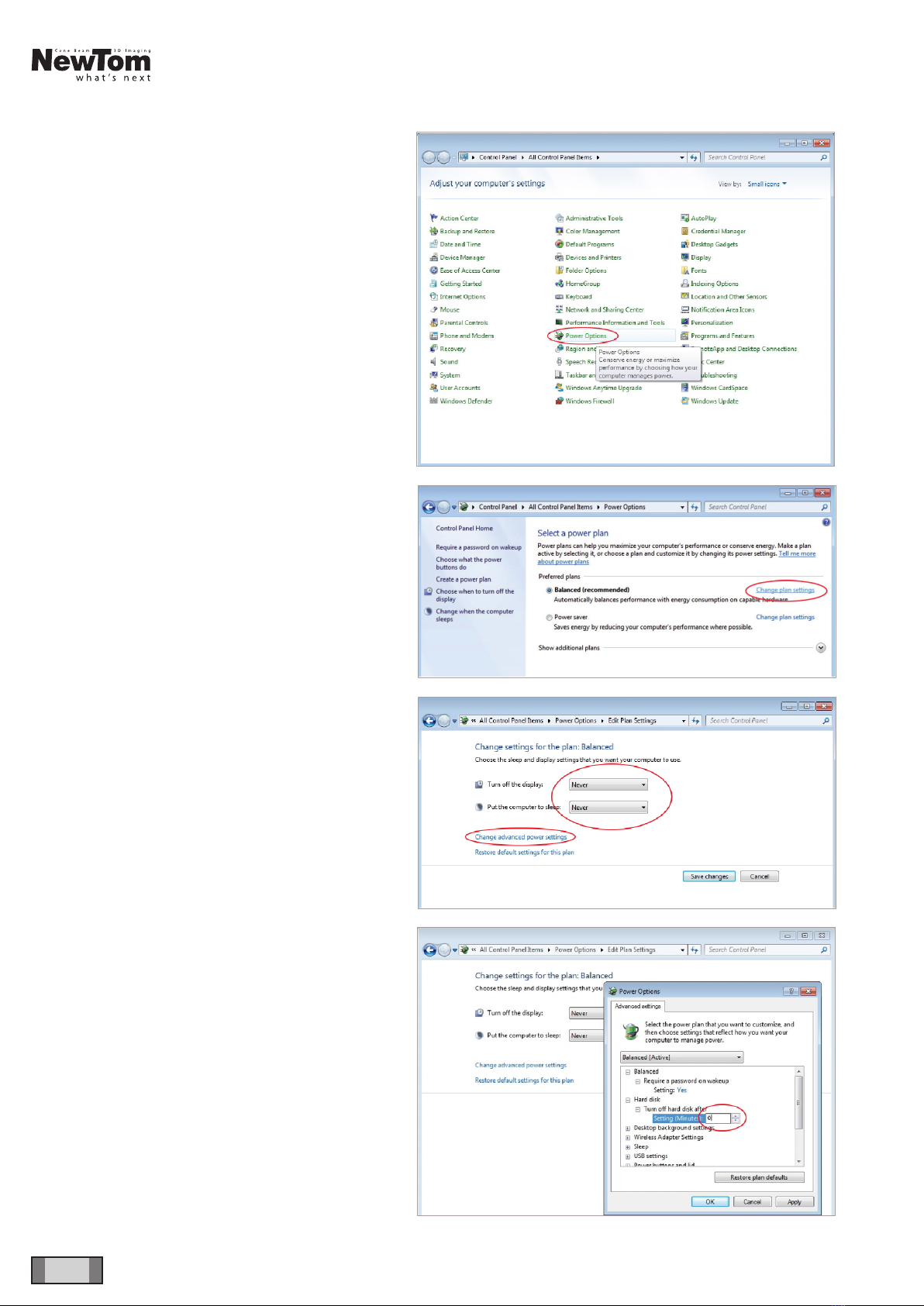The image size is (924, 1306).
Task: Open the Balanced [Active] plan dropdown
Action: coord(682,1057)
